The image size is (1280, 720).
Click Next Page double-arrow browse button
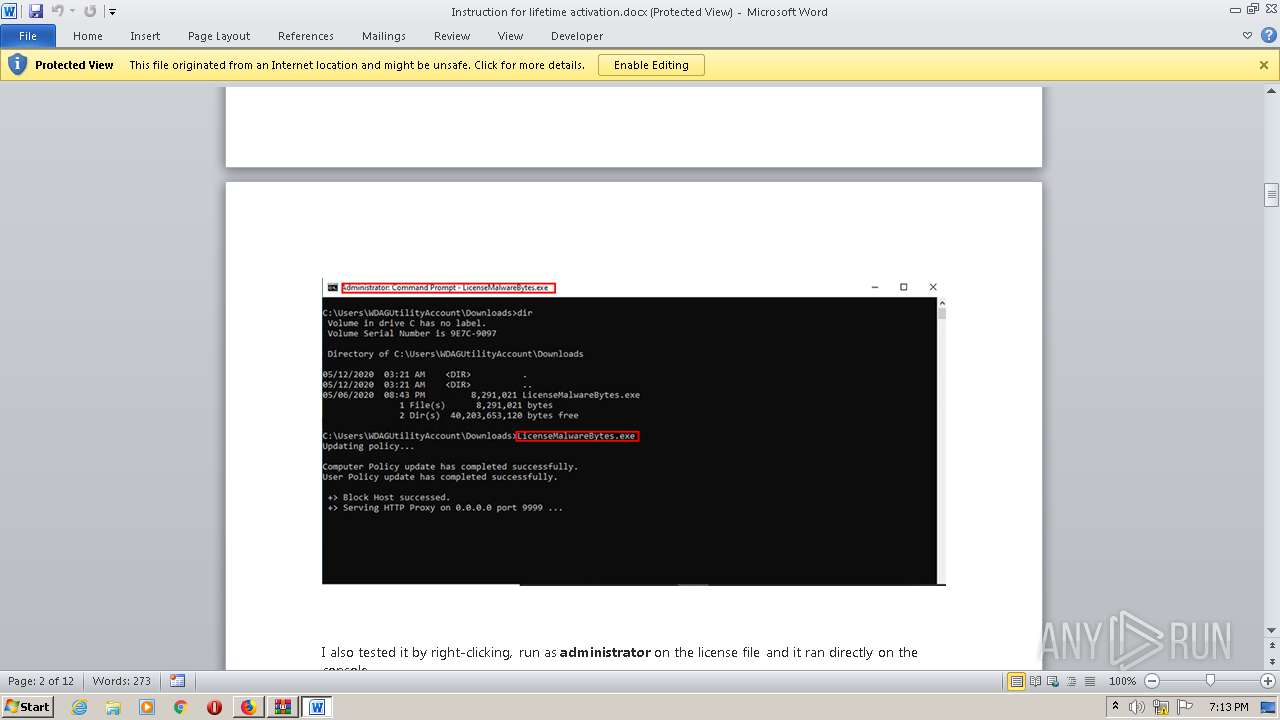(1271, 663)
